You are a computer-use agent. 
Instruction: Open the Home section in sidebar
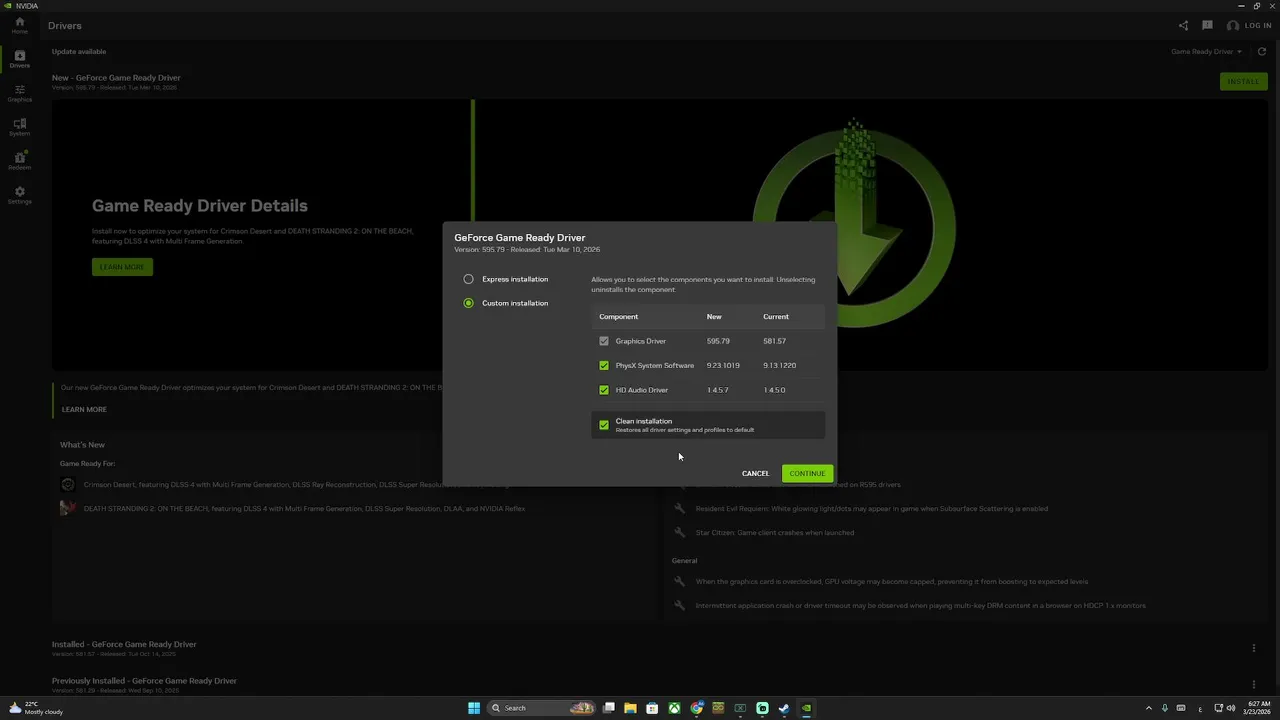(19, 25)
